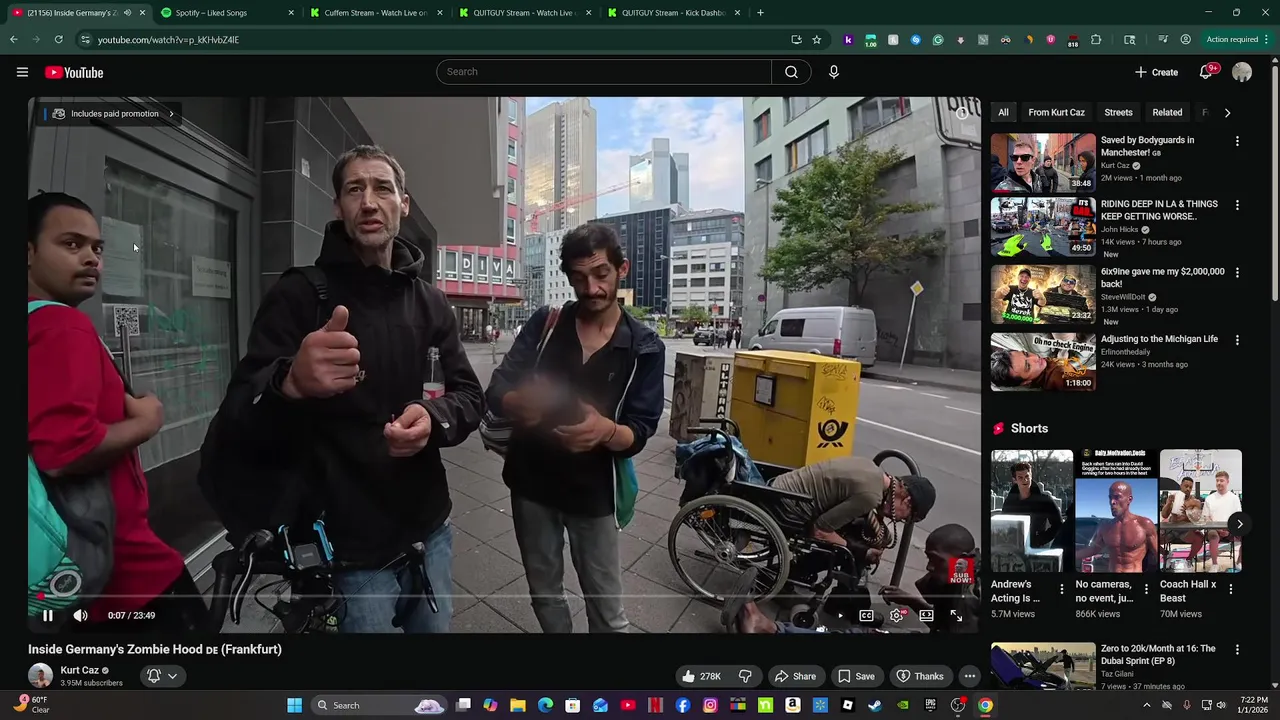Viewport: 1280px width, 720px height.
Task: Open the Kurt Caz channel avatar
Action: (40, 676)
